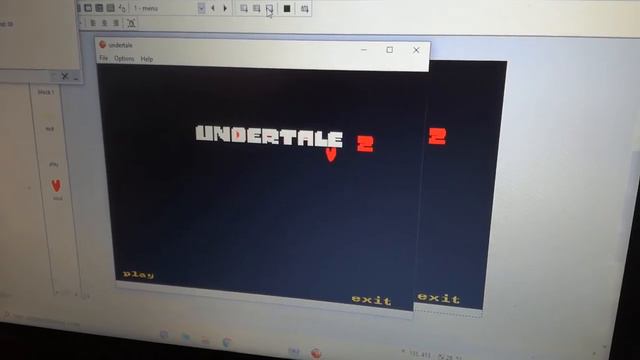Click exit in the running undertale game

click(371, 300)
